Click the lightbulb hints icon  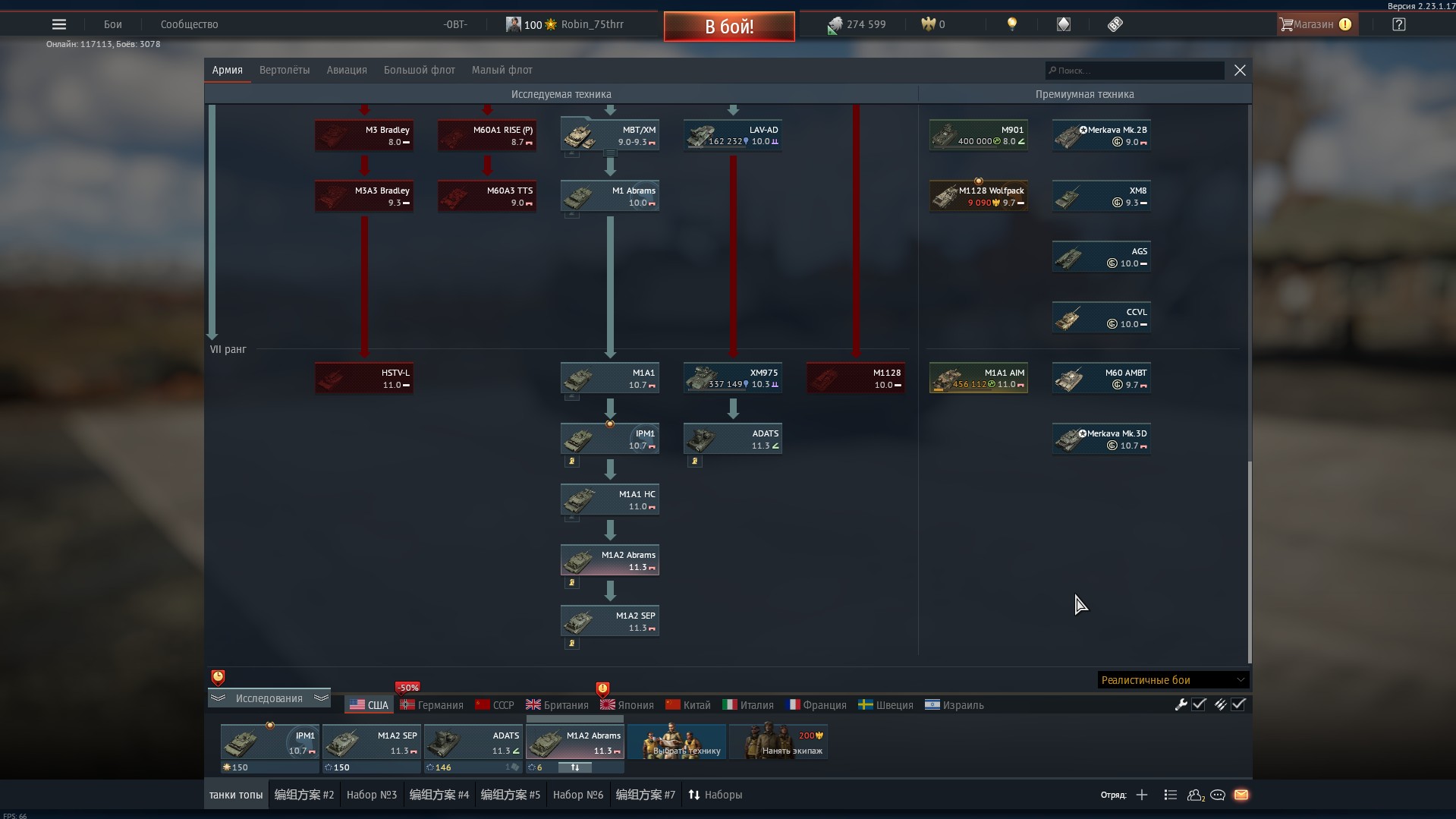(1011, 24)
